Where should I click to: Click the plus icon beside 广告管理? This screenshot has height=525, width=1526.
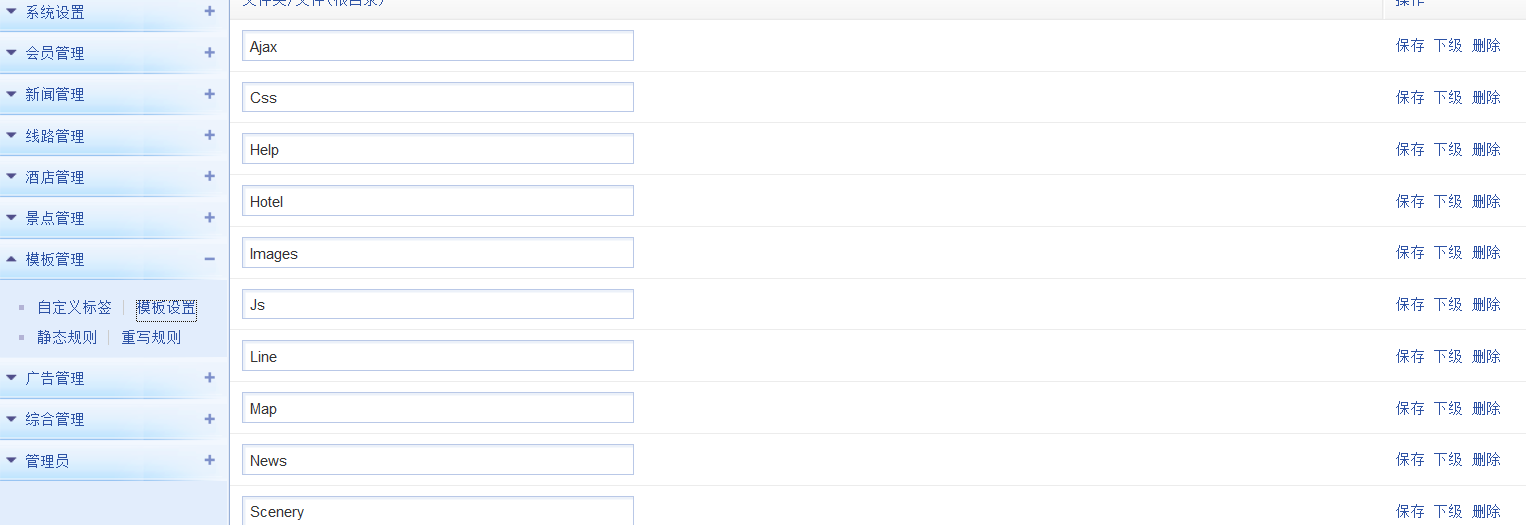(209, 378)
